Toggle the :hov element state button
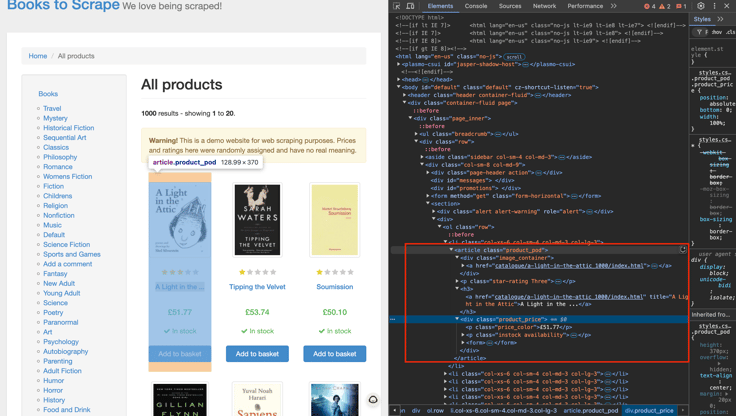The image size is (736, 416). pos(716,32)
